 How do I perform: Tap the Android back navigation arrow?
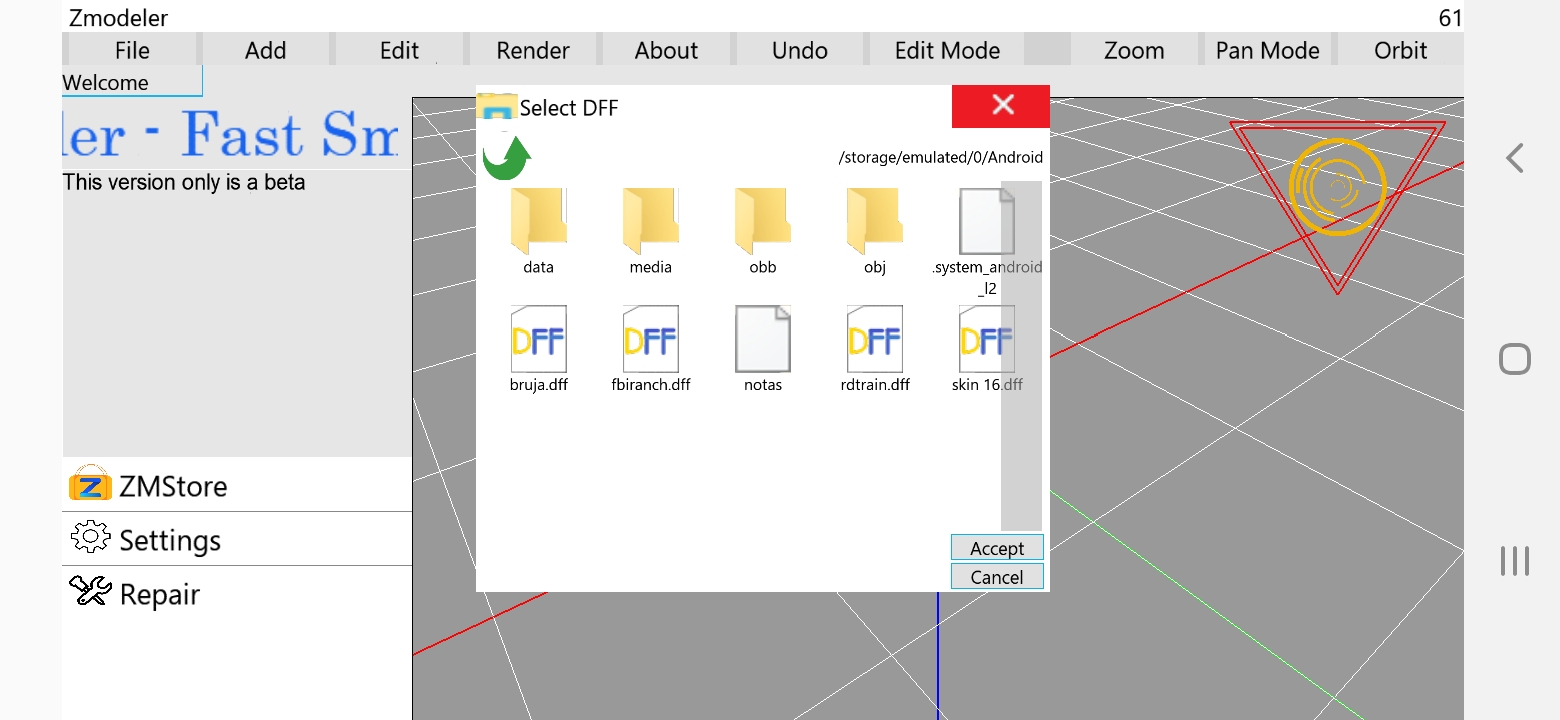[1515, 158]
